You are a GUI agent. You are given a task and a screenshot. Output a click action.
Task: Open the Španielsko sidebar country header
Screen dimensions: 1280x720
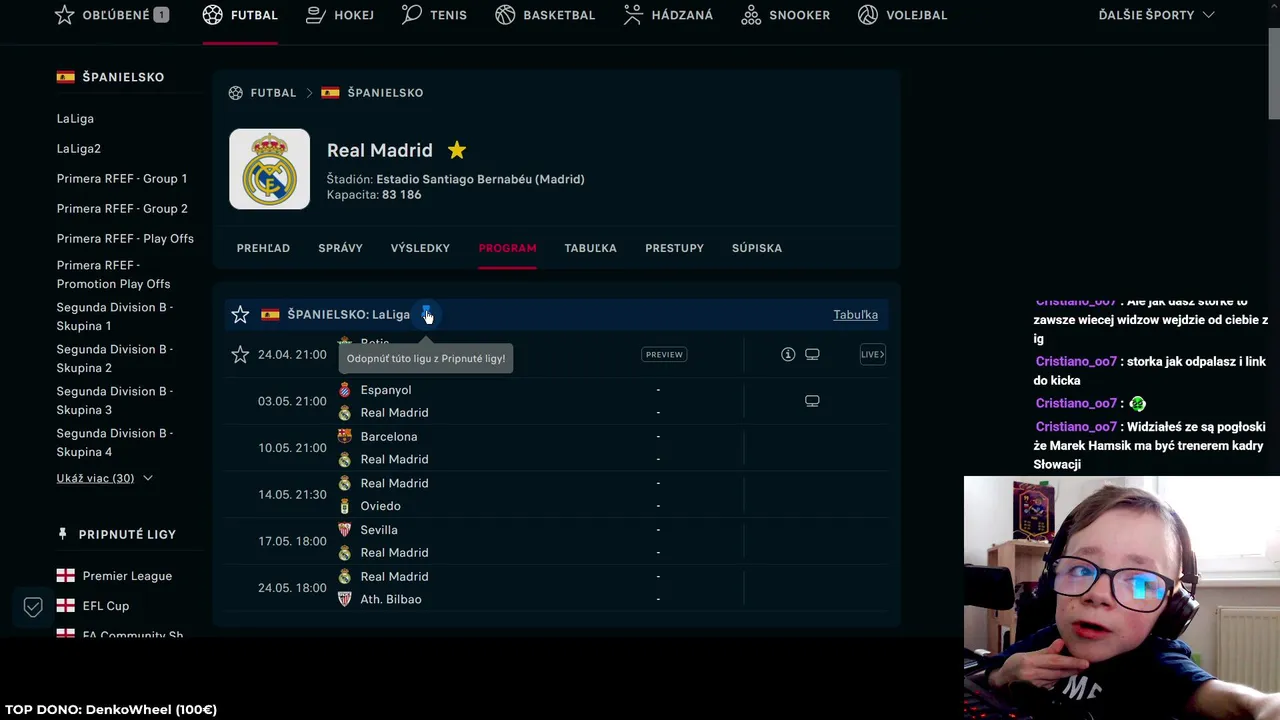point(123,77)
